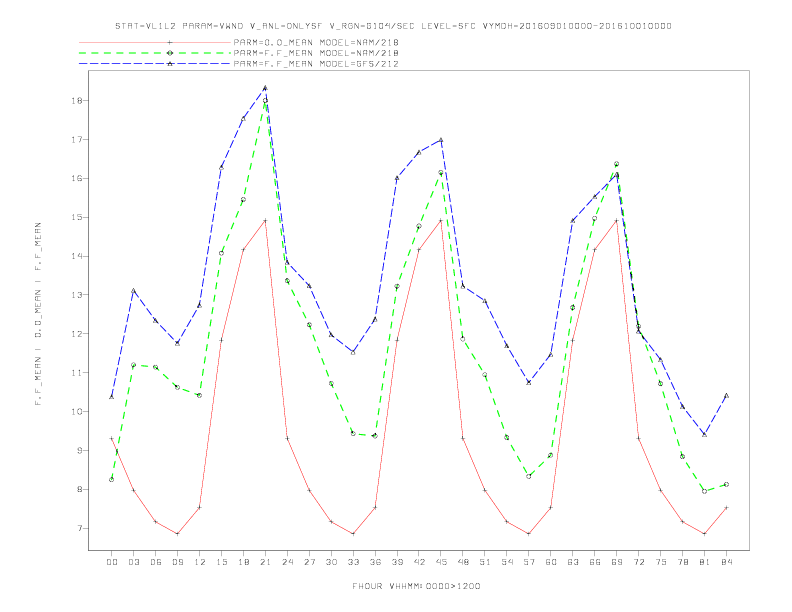The height and width of the screenshot is (612, 792).
Task: Click x-axis tick label 42
Action: [x=419, y=562]
